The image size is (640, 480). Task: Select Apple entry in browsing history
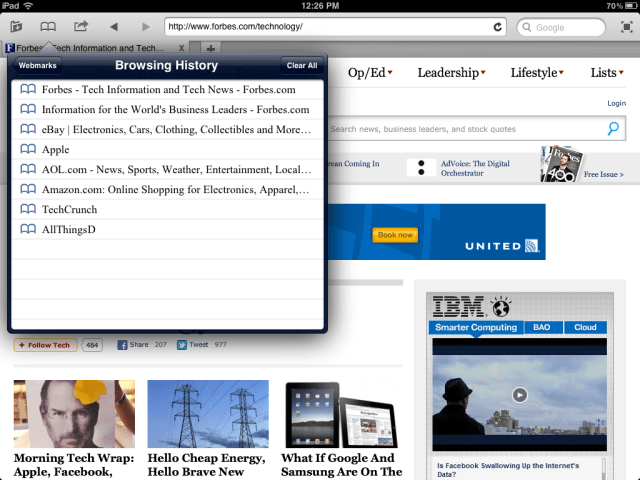(56, 149)
